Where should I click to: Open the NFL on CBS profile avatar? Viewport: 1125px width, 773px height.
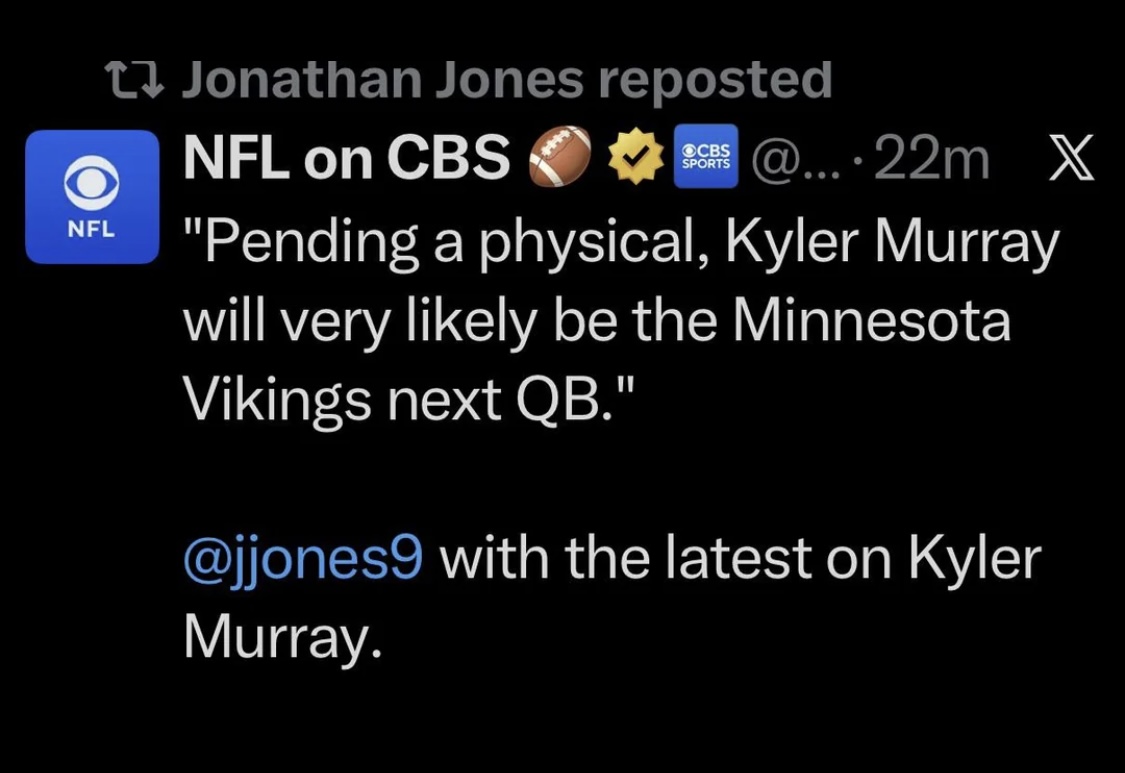[x=92, y=197]
